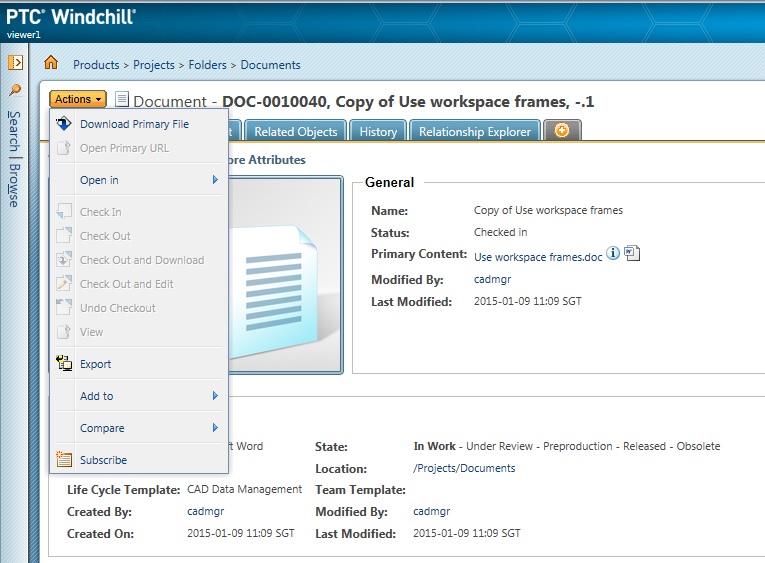This screenshot has width=765, height=563.
Task: Expand the Add to submenu arrow
Action: pyautogui.click(x=215, y=396)
